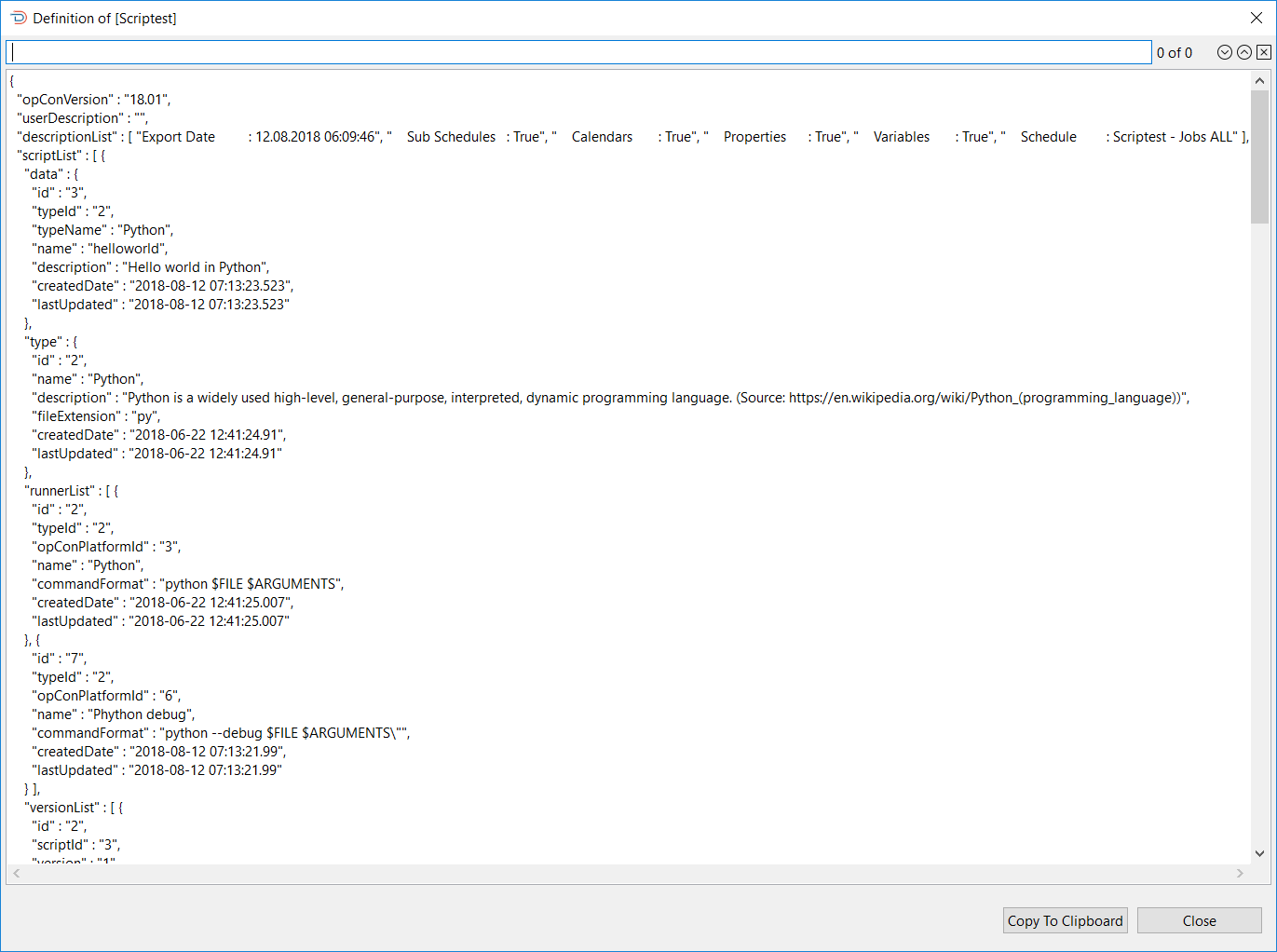Click the "runnerList" : [ { line
This screenshot has width=1277, height=952.
click(x=72, y=491)
